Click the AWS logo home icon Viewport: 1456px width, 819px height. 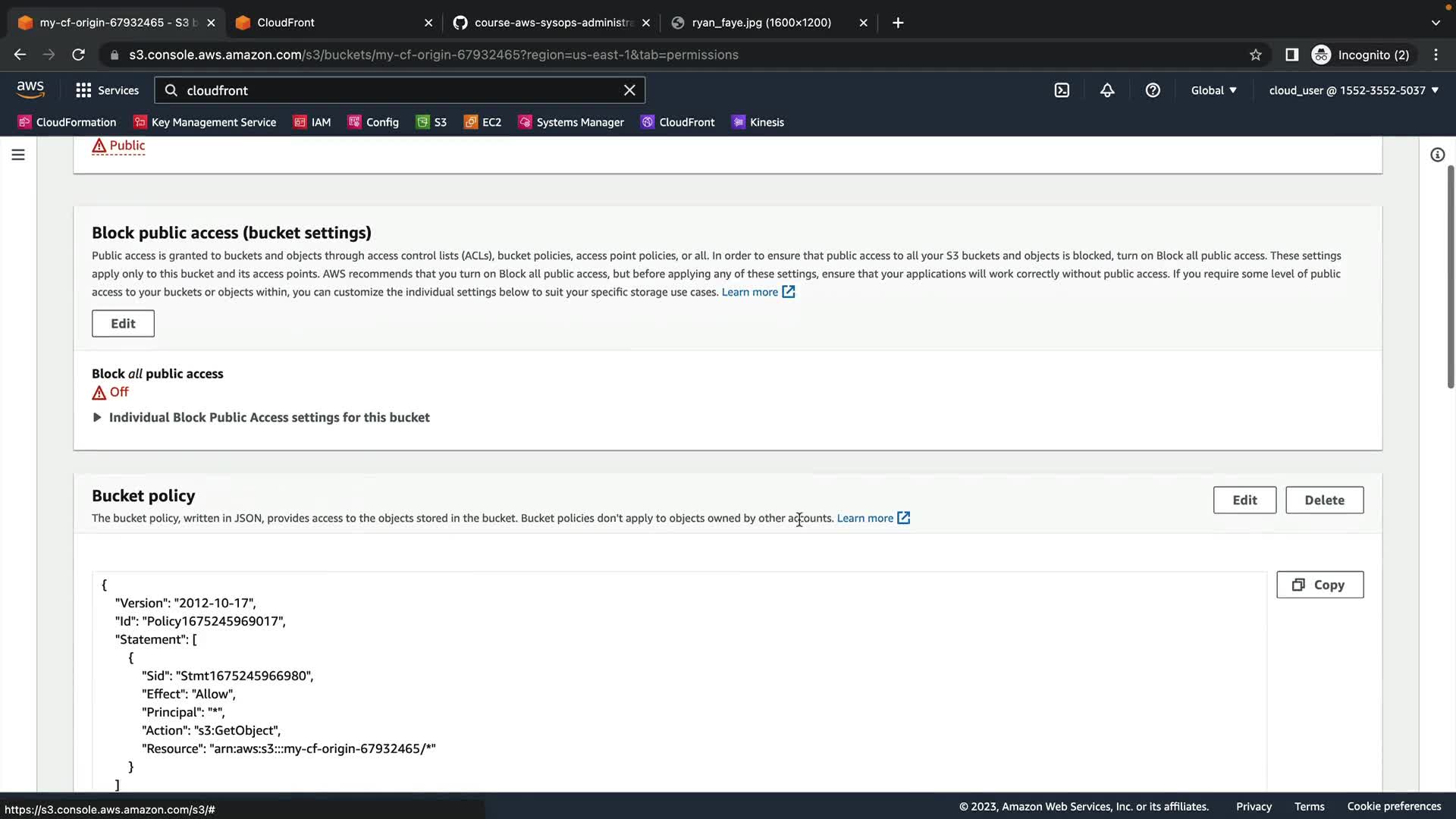coord(30,89)
